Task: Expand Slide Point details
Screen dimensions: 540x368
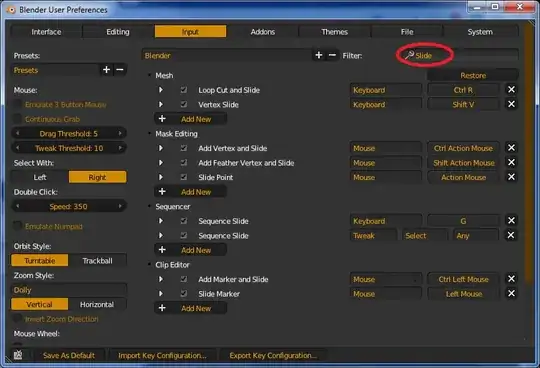Action: (x=160, y=177)
